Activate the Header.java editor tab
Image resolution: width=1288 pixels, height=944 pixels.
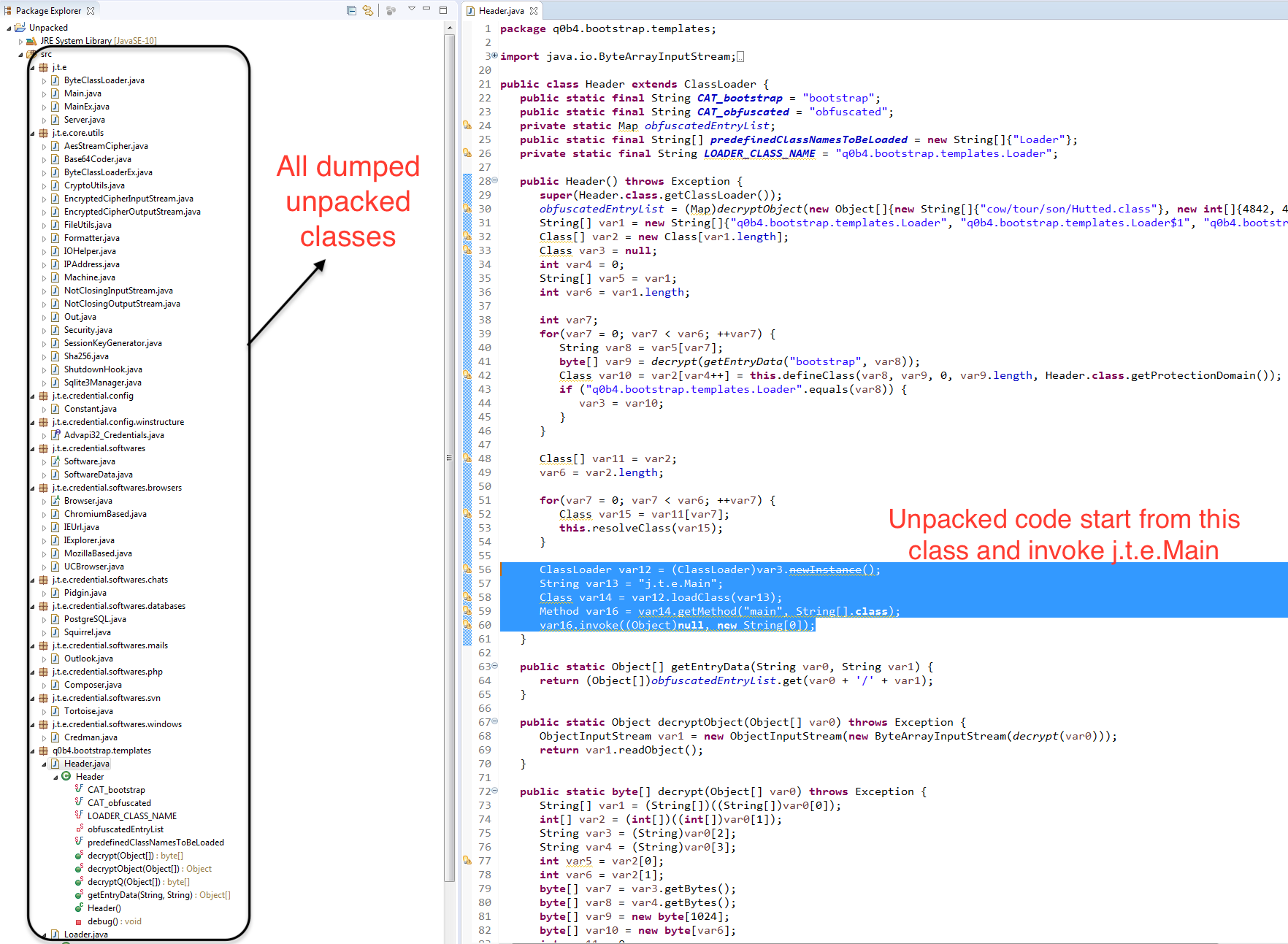click(501, 11)
